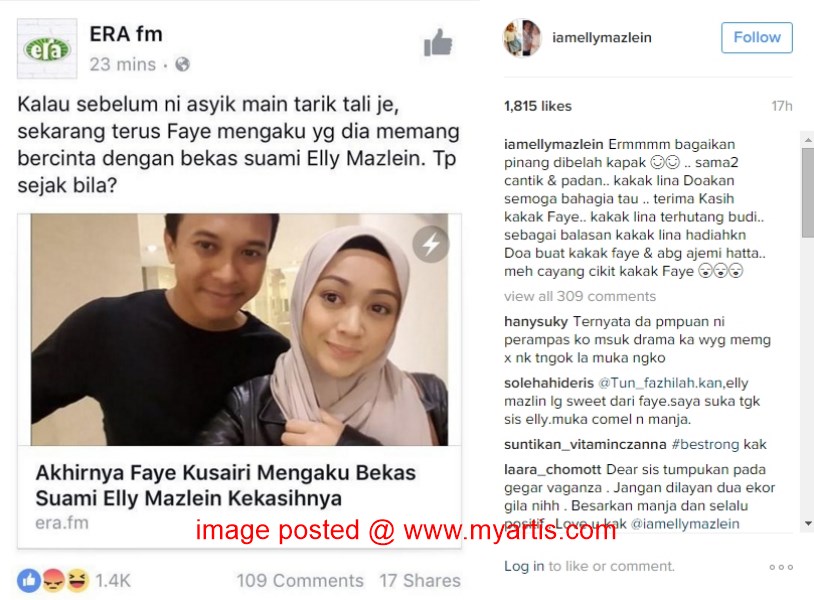Open the ERA fm logo avatar

coord(47,49)
